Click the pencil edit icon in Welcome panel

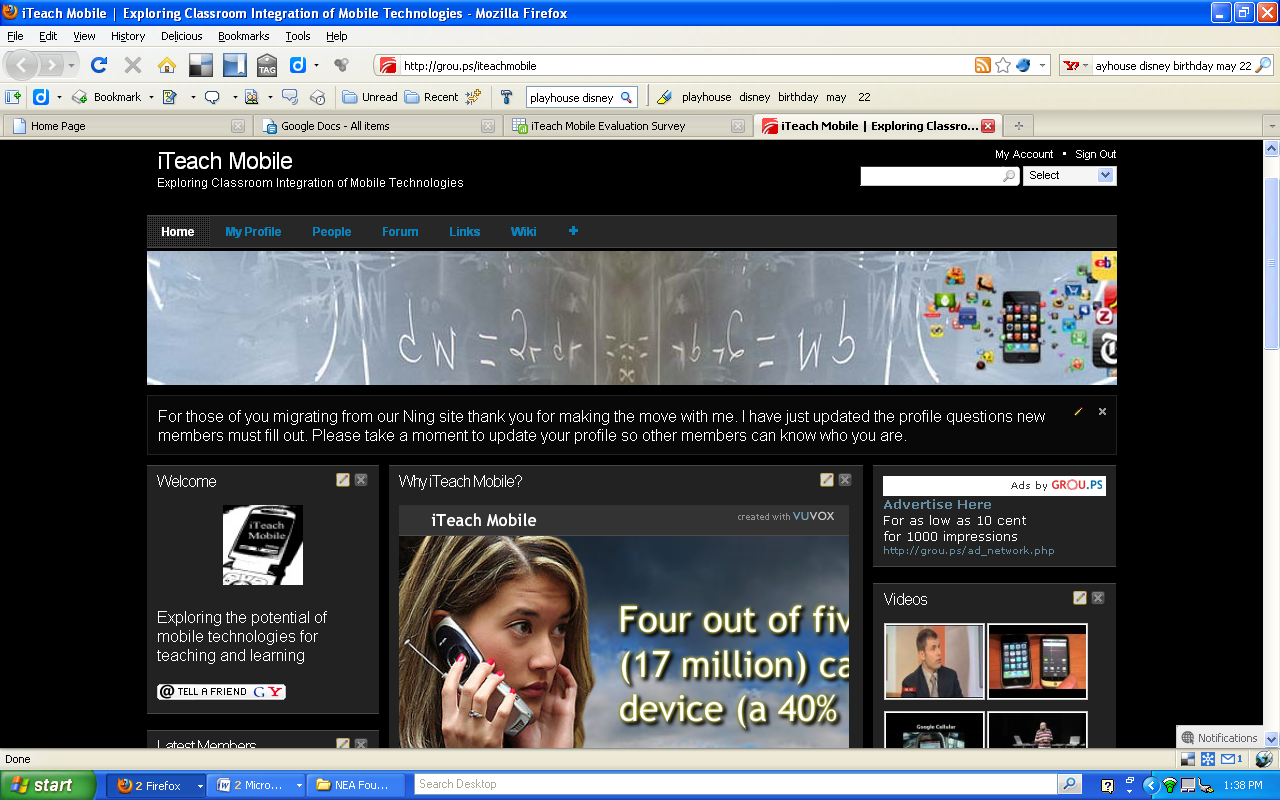tap(343, 480)
